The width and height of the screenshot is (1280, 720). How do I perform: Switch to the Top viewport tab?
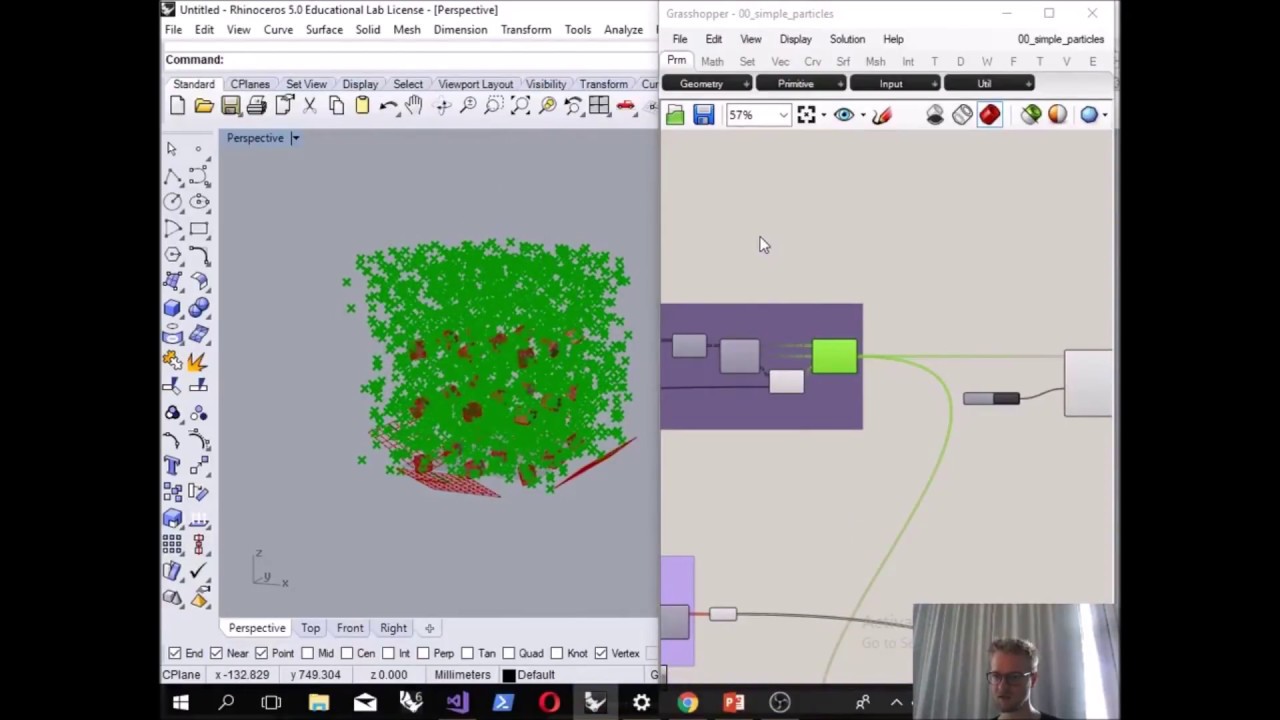pos(310,628)
